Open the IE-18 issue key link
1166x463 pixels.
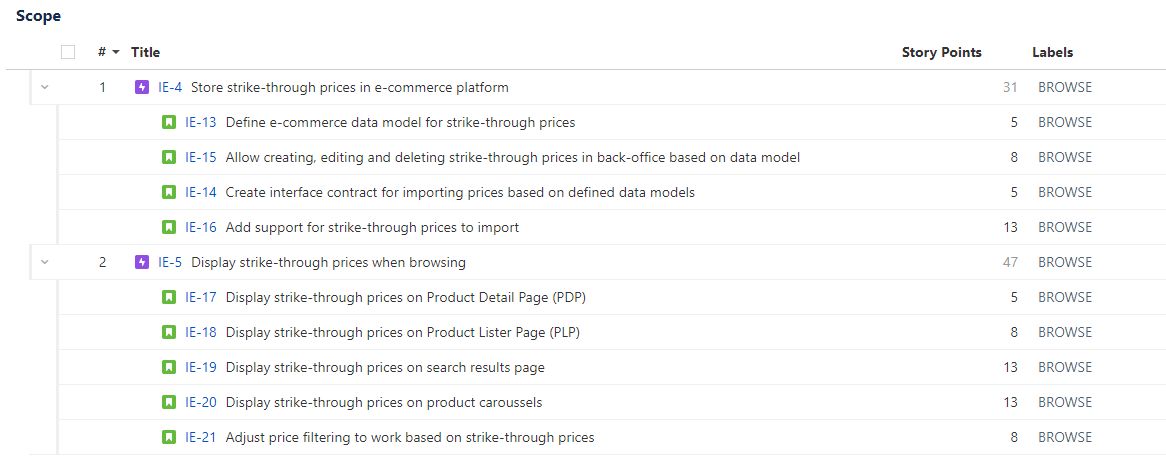coord(201,332)
